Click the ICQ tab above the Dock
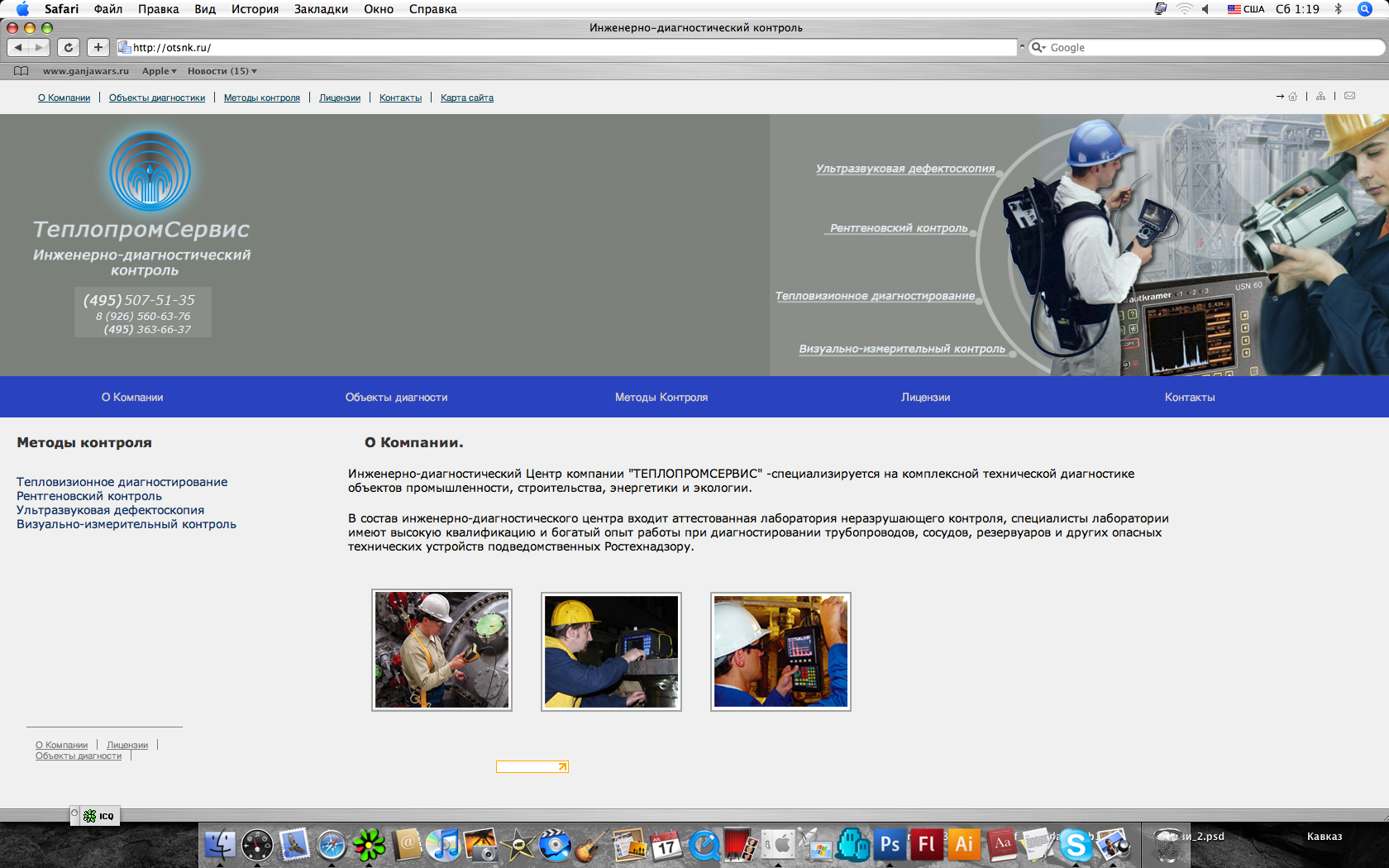The height and width of the screenshot is (868, 1389). (96, 816)
